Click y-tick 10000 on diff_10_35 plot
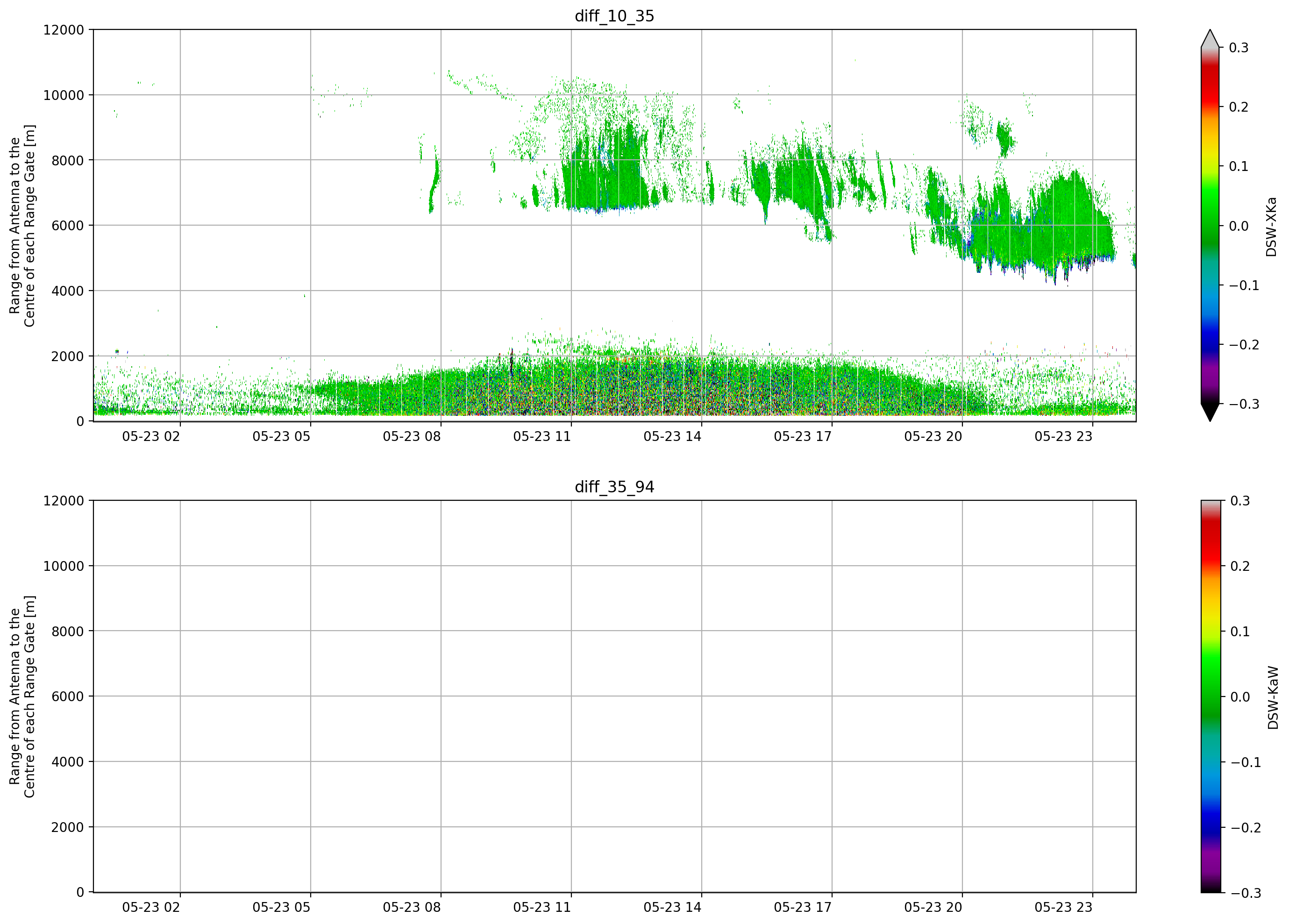 click(x=64, y=95)
